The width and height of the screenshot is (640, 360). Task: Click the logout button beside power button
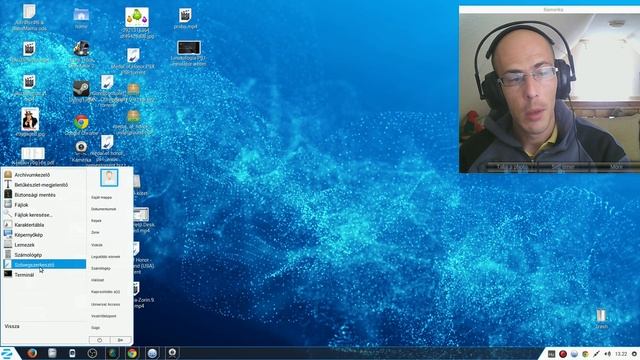point(120,340)
